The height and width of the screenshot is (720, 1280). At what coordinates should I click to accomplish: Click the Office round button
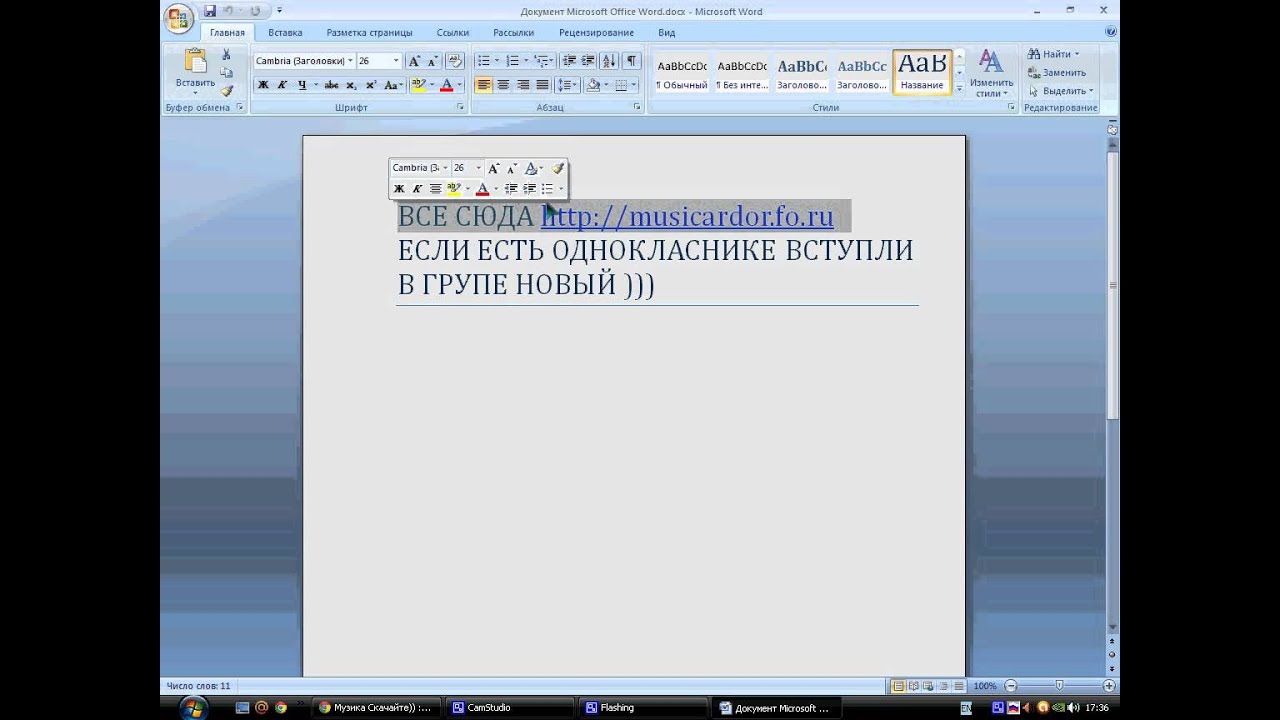coord(180,19)
